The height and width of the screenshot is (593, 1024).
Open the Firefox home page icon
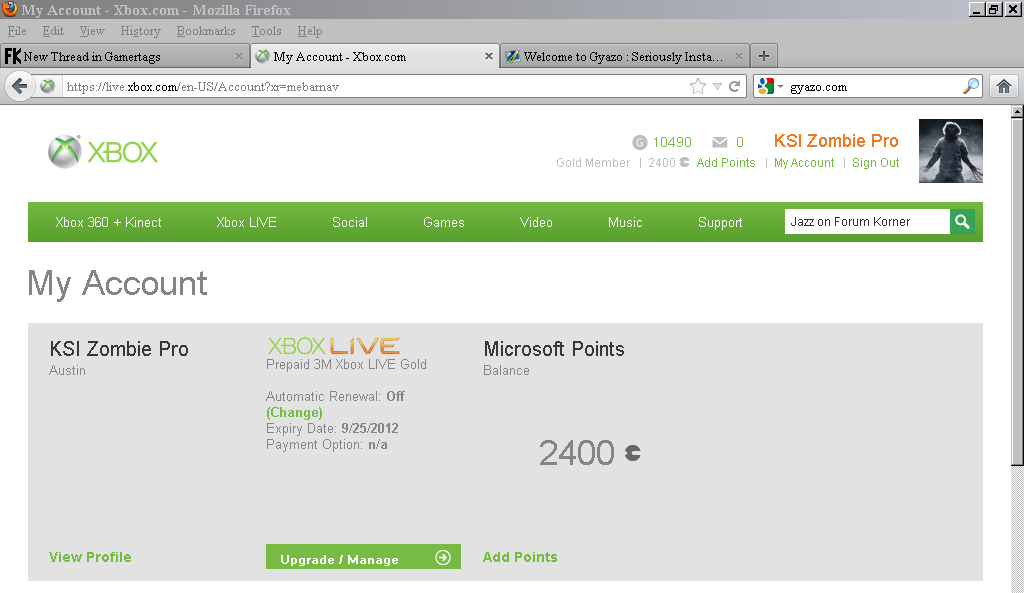[1004, 86]
